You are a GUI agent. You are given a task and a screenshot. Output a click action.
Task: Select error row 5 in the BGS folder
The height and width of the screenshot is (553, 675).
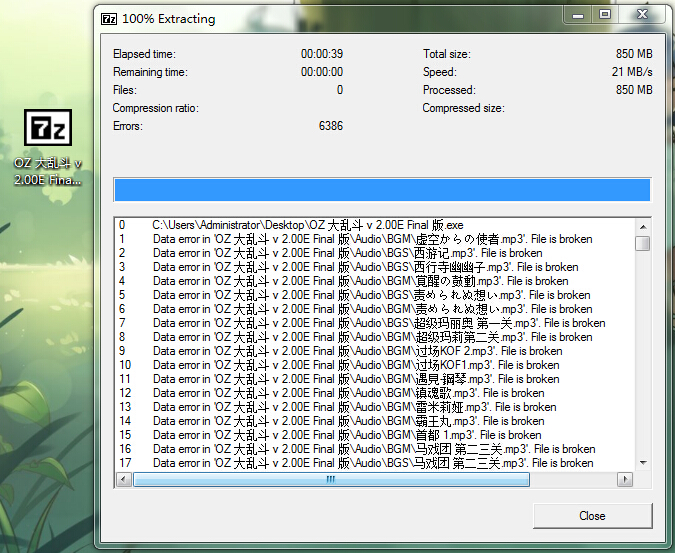tap(375, 295)
